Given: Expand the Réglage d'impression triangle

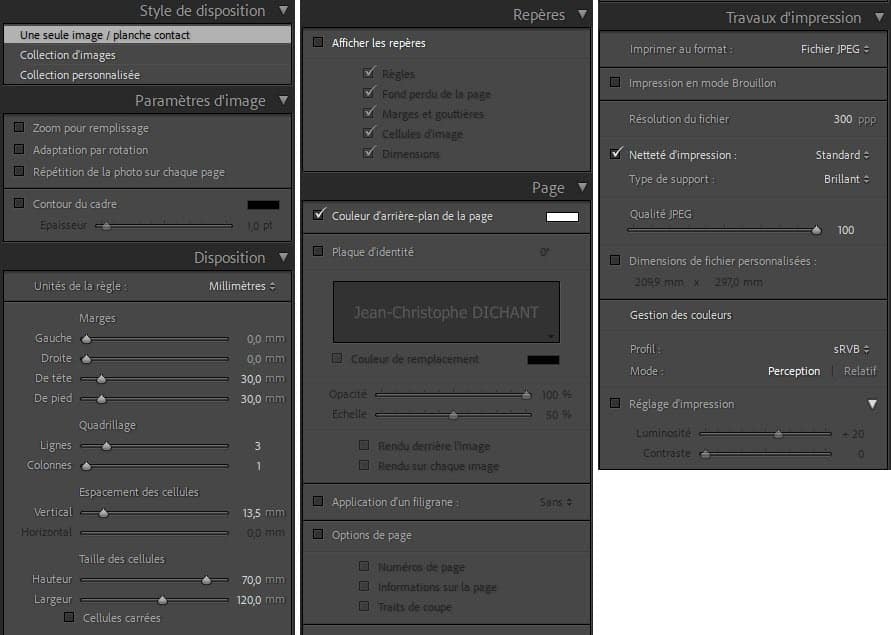Looking at the screenshot, I should (872, 404).
